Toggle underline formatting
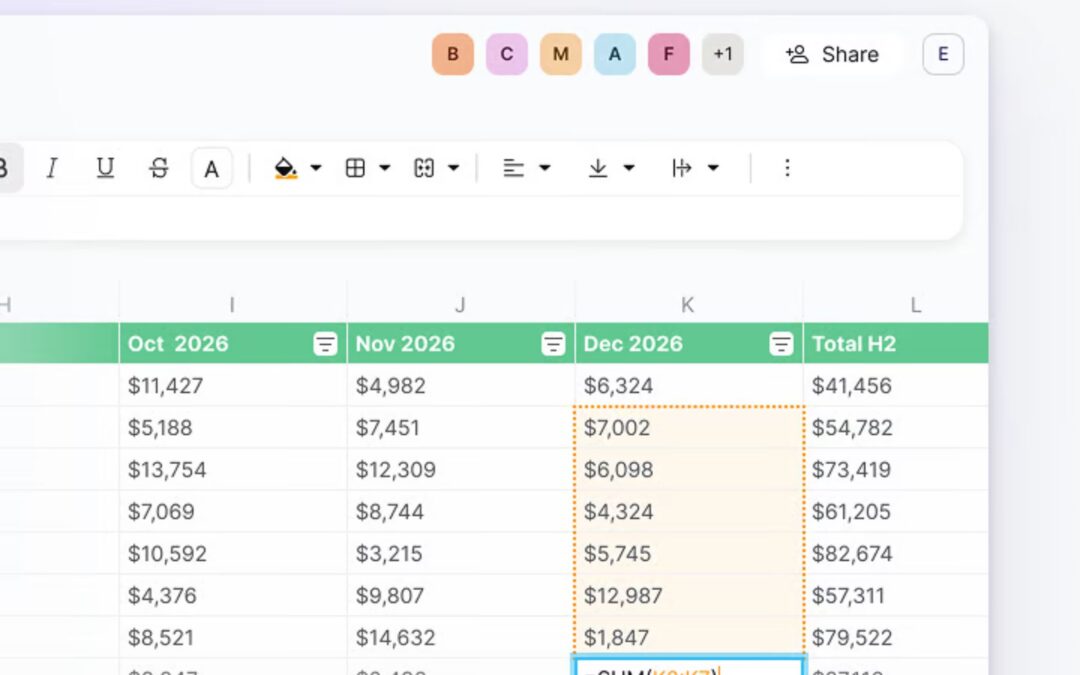The height and width of the screenshot is (675, 1080). [105, 168]
